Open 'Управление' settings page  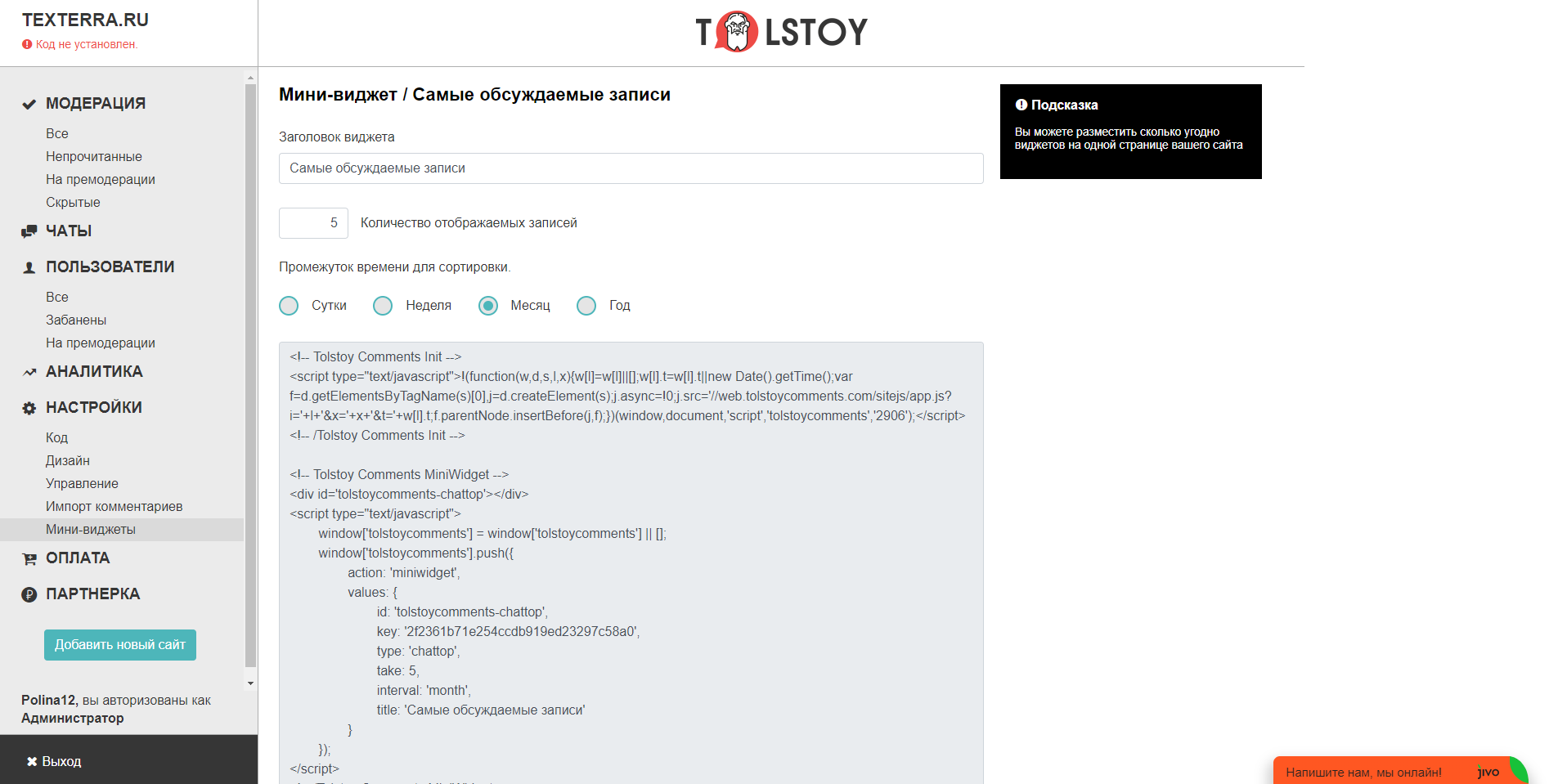click(82, 483)
